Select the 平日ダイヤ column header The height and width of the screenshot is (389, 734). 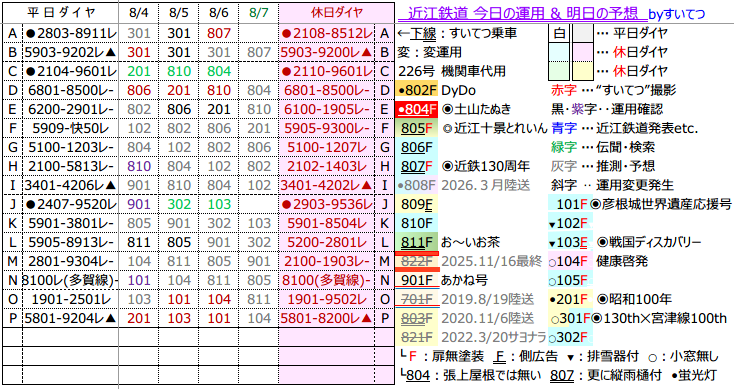61,13
